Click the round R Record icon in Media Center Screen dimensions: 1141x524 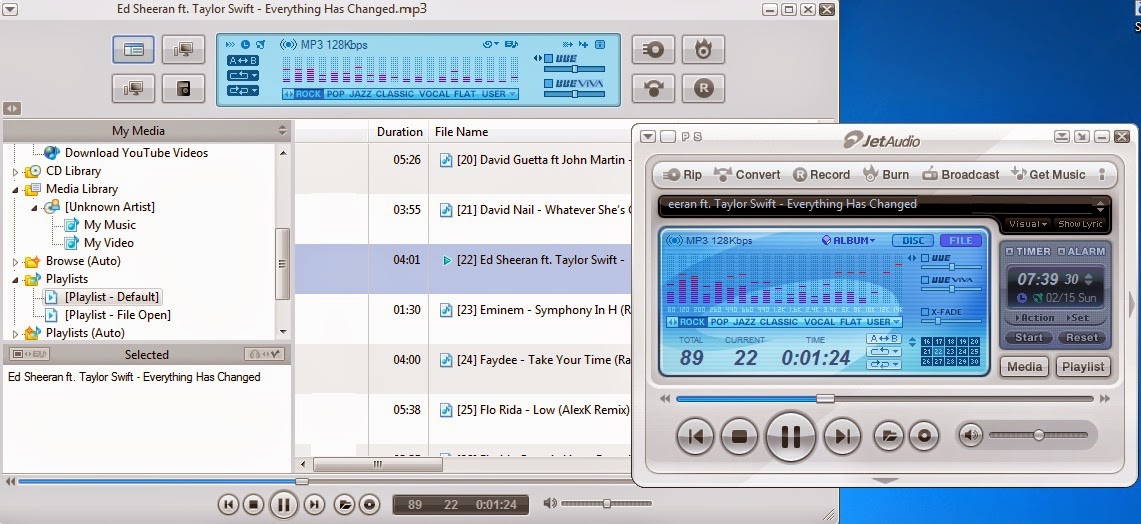[x=703, y=89]
